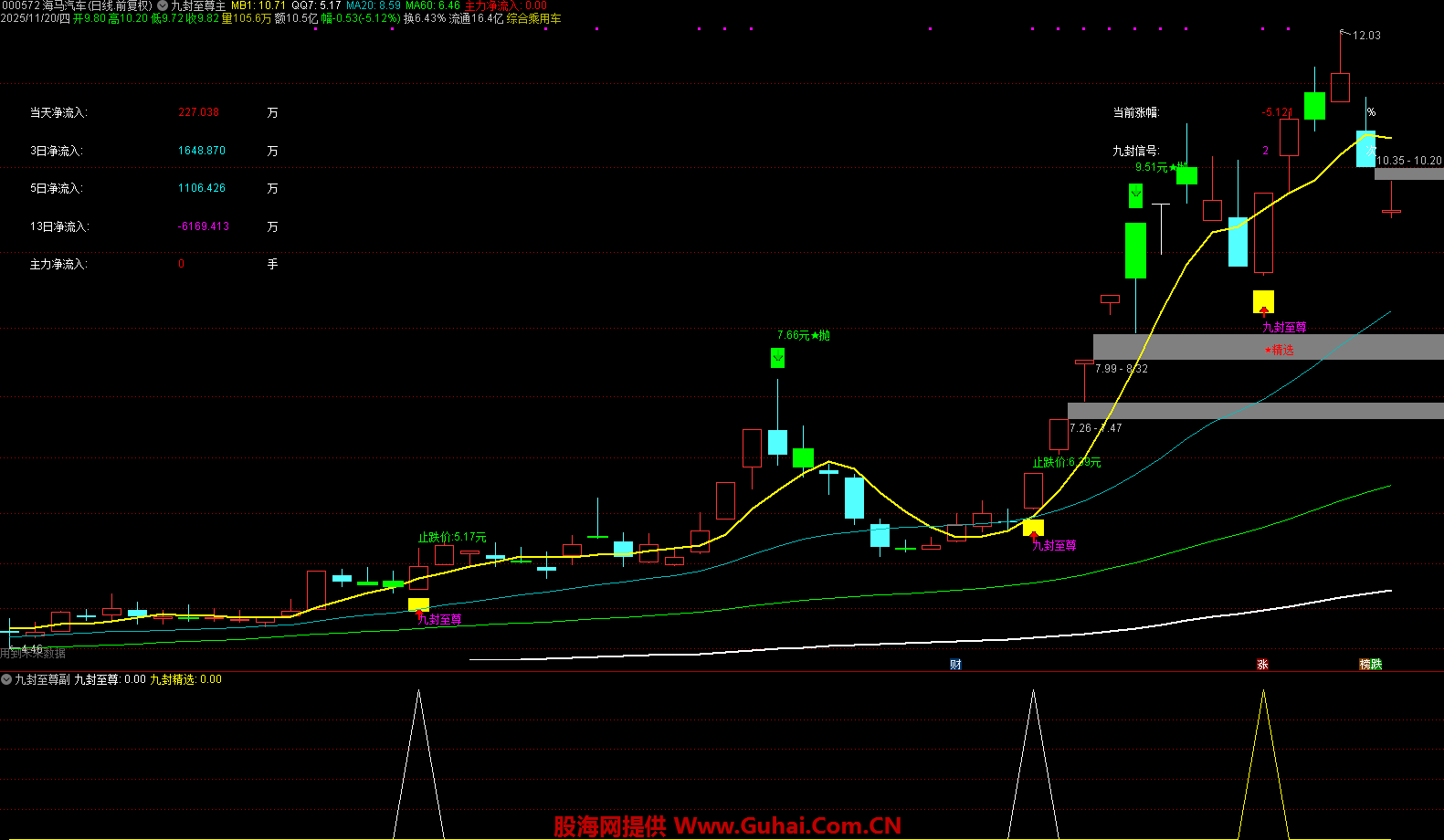Open the Www.Guhai.Com.CN watermark link
Screen dimensions: 1444x840
click(x=787, y=825)
